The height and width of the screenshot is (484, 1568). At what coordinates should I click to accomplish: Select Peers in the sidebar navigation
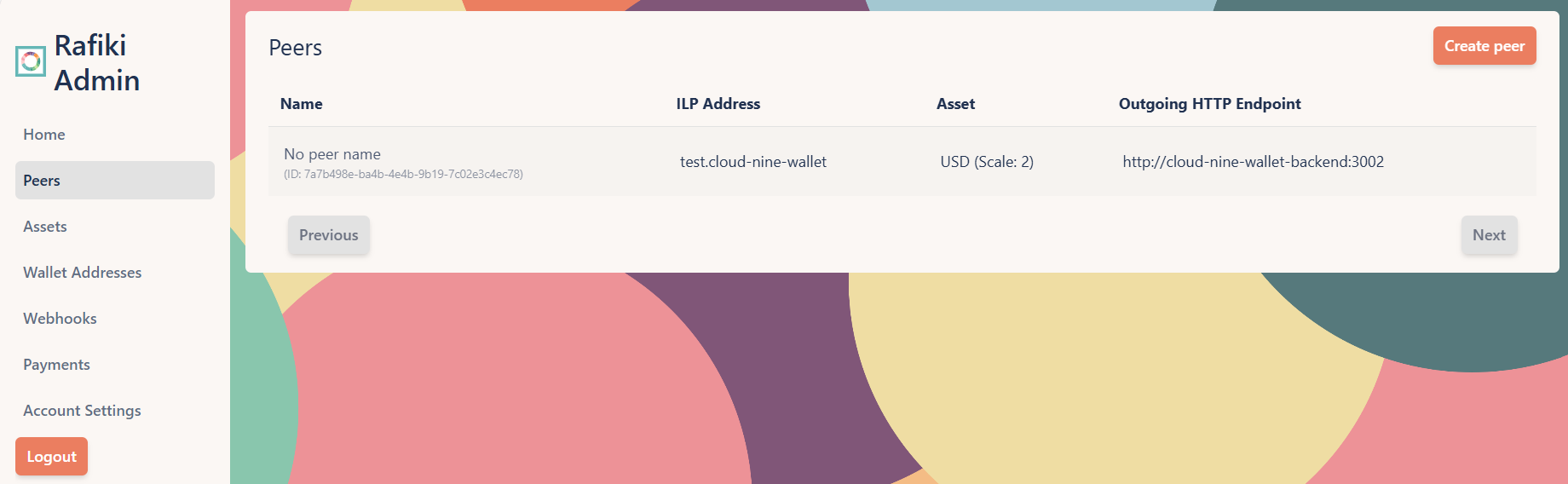(42, 181)
